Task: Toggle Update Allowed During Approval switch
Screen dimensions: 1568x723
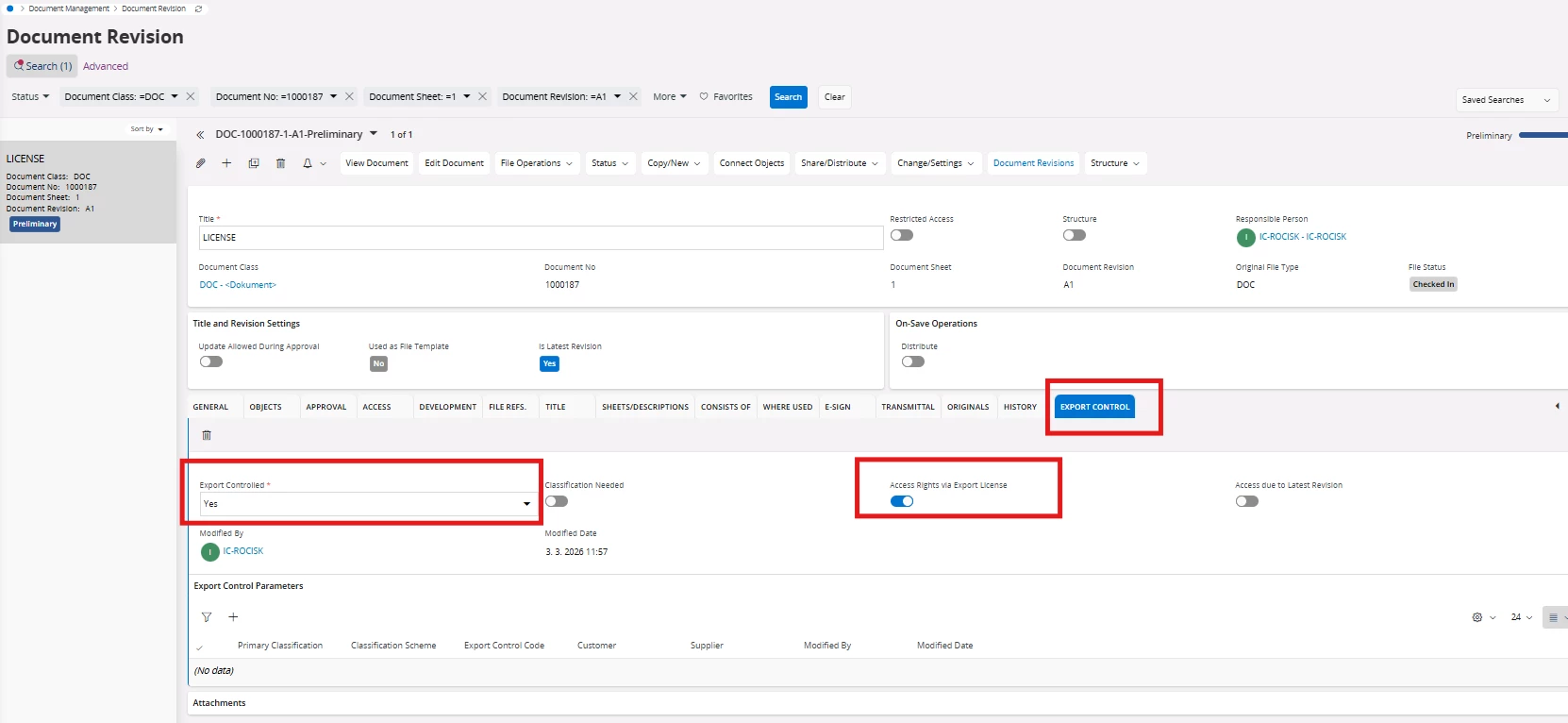Action: (x=211, y=361)
